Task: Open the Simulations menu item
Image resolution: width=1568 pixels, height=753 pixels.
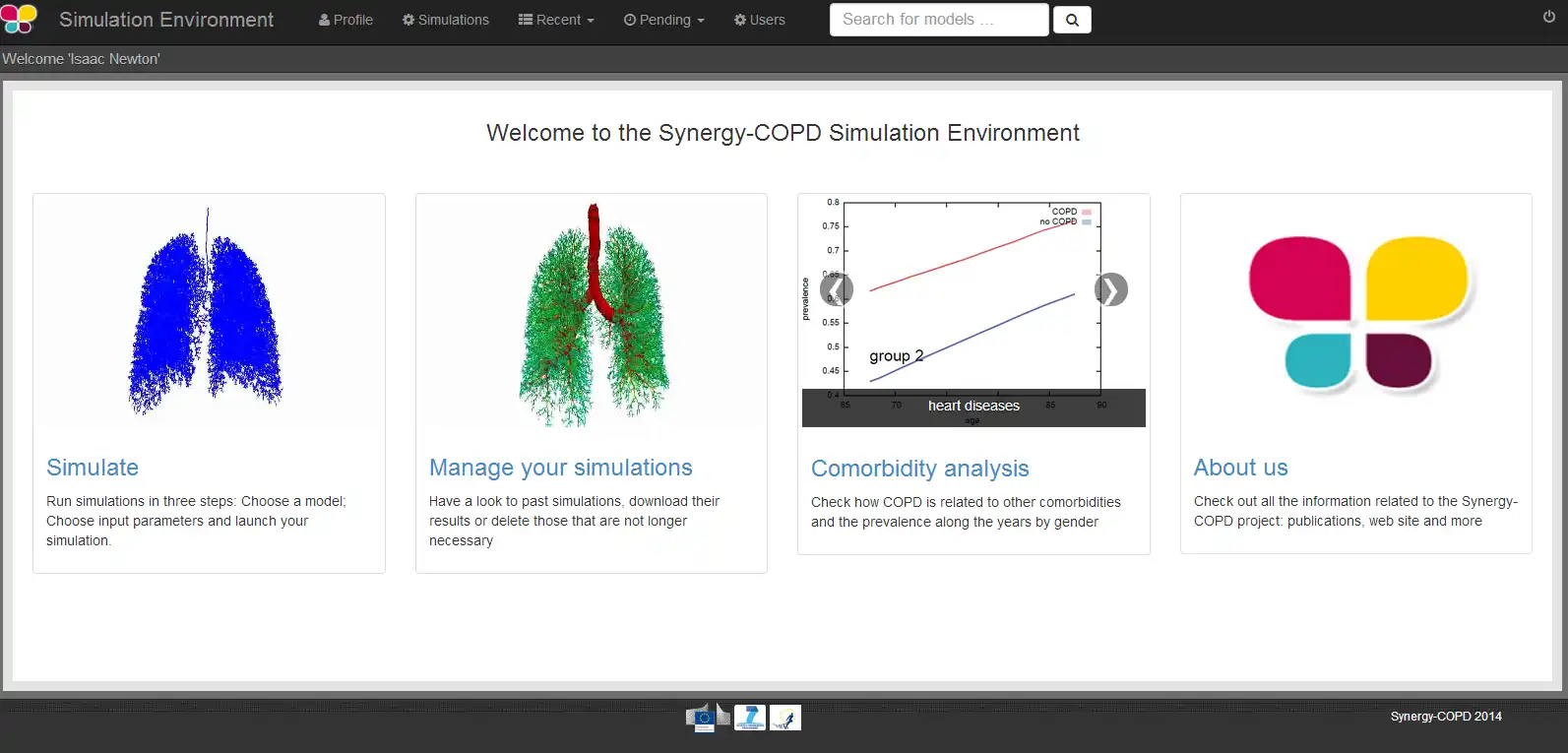Action: (446, 20)
